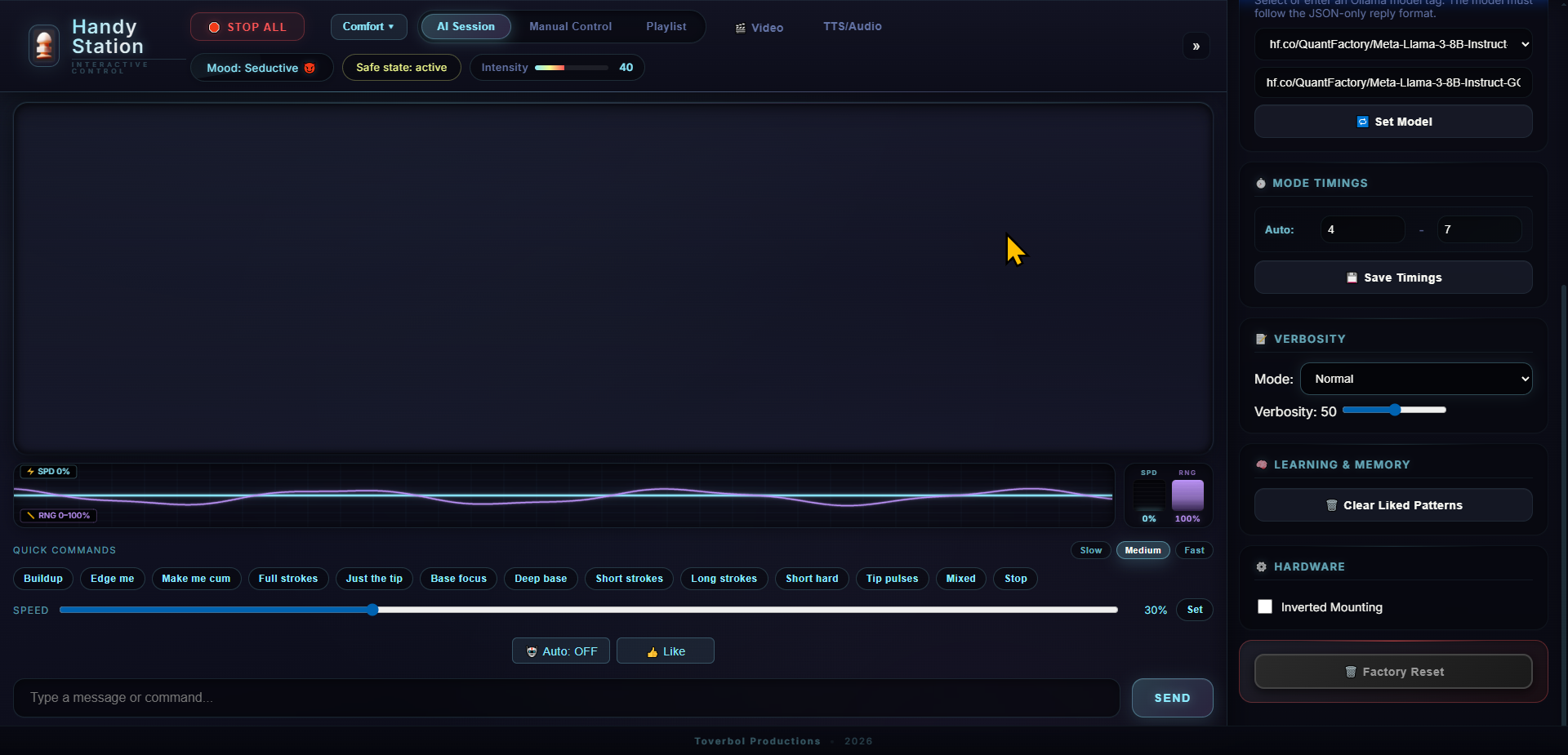
Task: Click the message or command input field
Action: pos(566,698)
